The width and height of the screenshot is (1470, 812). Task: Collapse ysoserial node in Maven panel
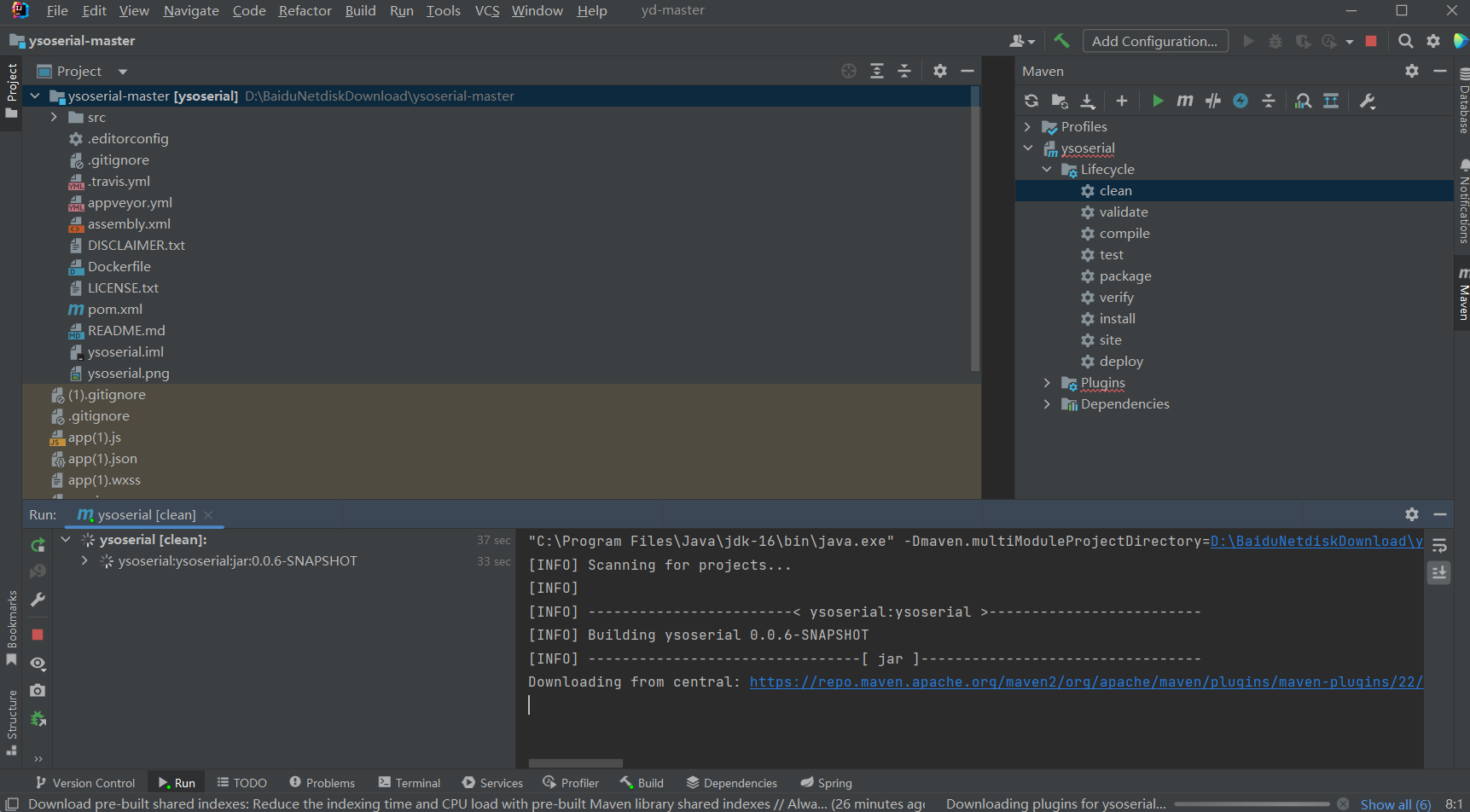pos(1027,148)
